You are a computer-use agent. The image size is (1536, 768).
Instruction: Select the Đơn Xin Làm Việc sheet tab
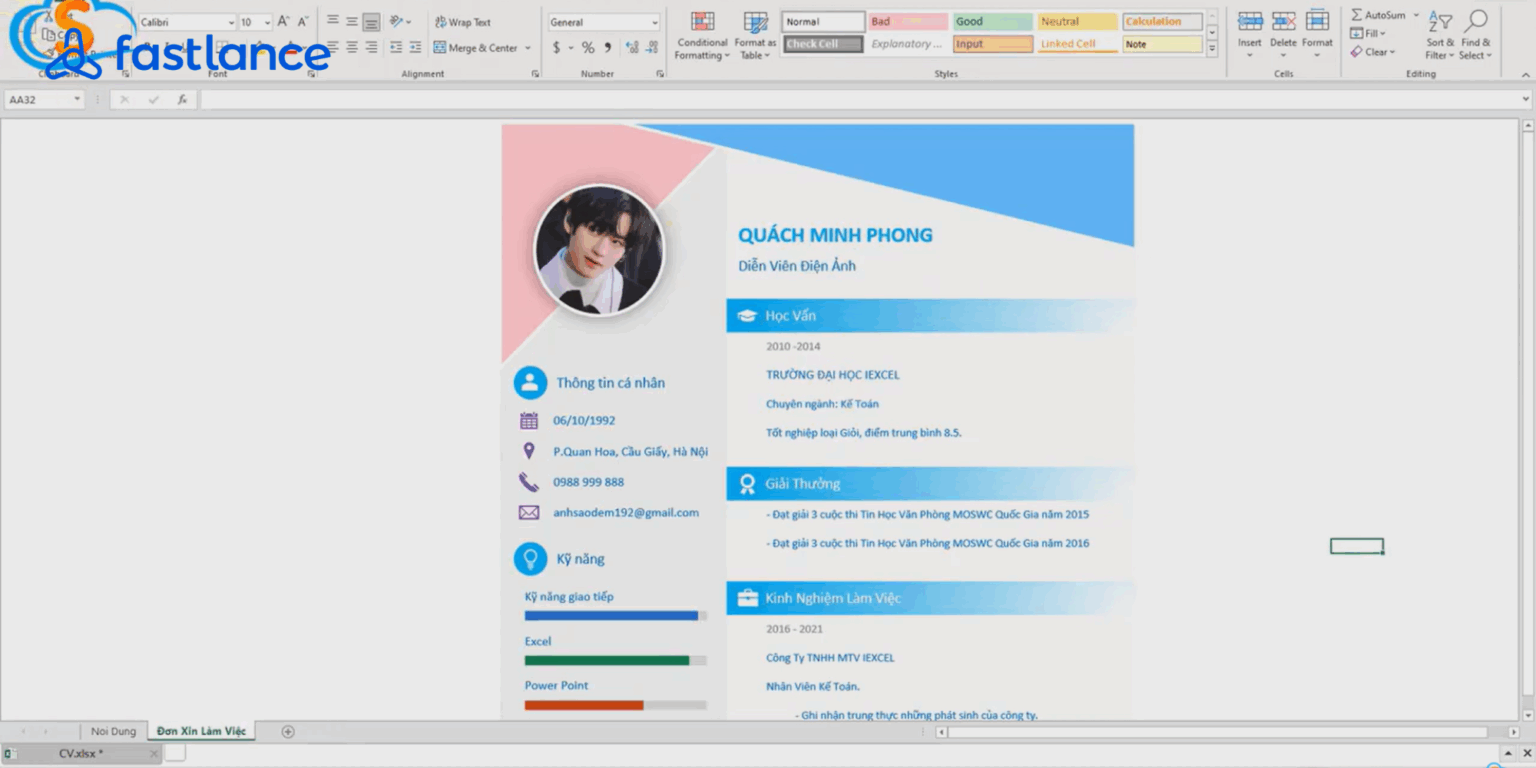pos(201,731)
